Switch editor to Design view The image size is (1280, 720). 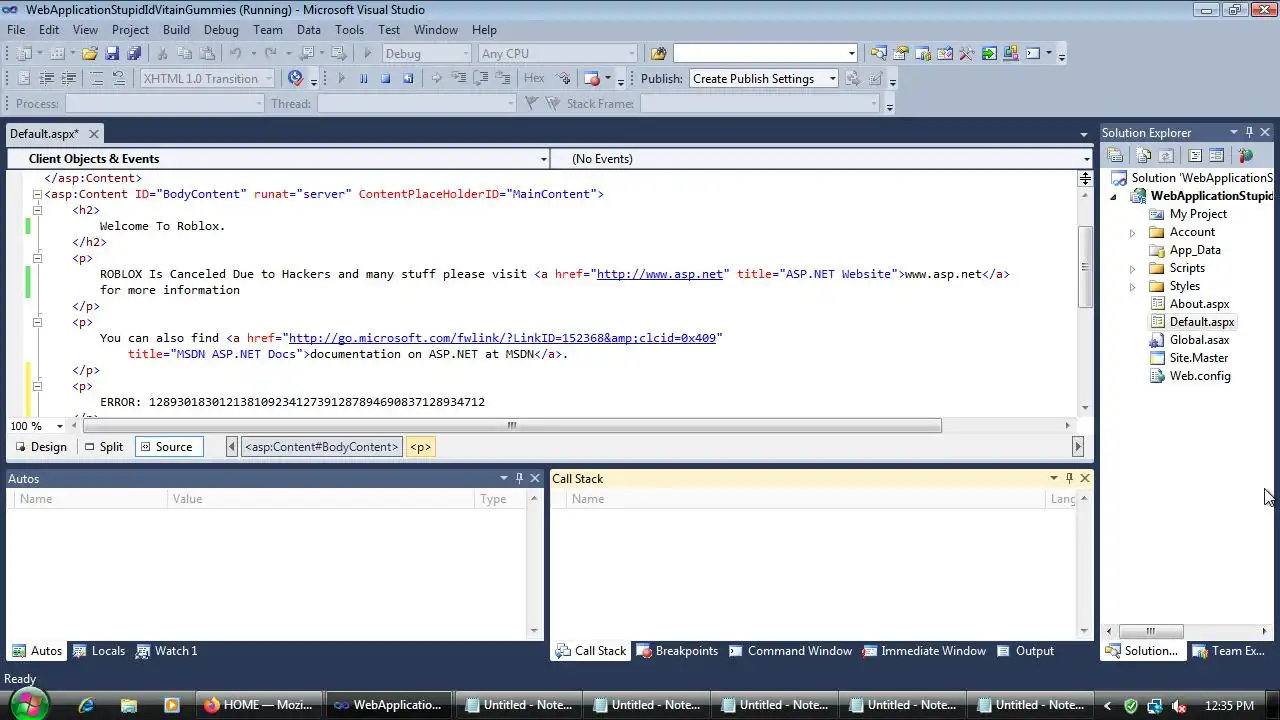click(x=41, y=447)
